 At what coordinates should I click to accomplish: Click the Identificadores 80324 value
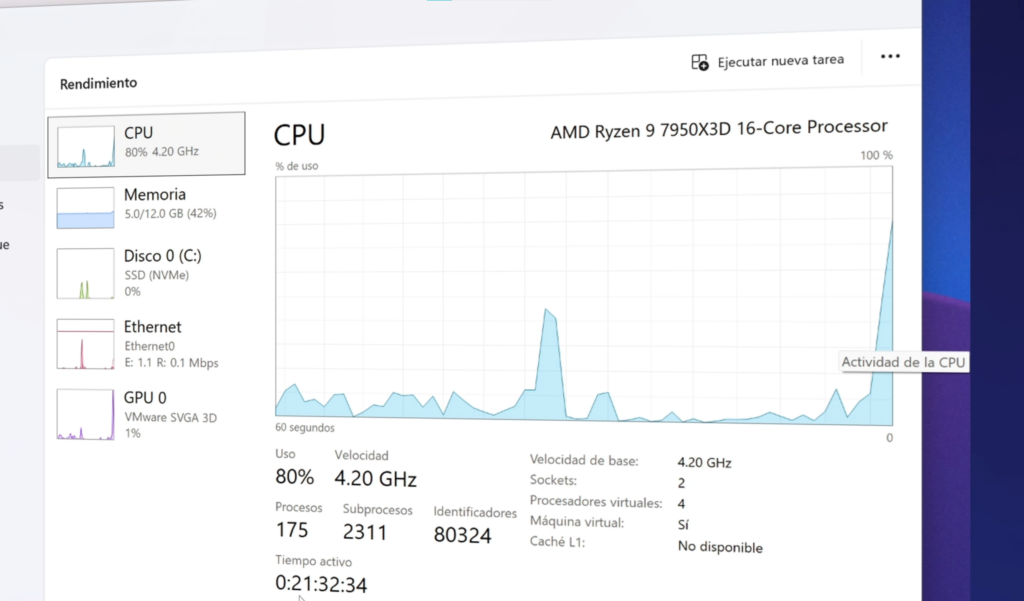click(462, 535)
